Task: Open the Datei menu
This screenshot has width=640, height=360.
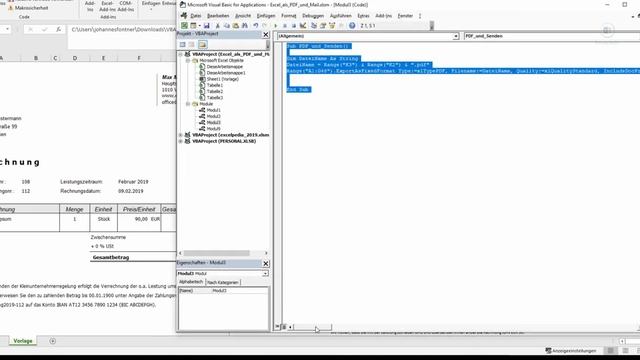Action: [x=196, y=16]
